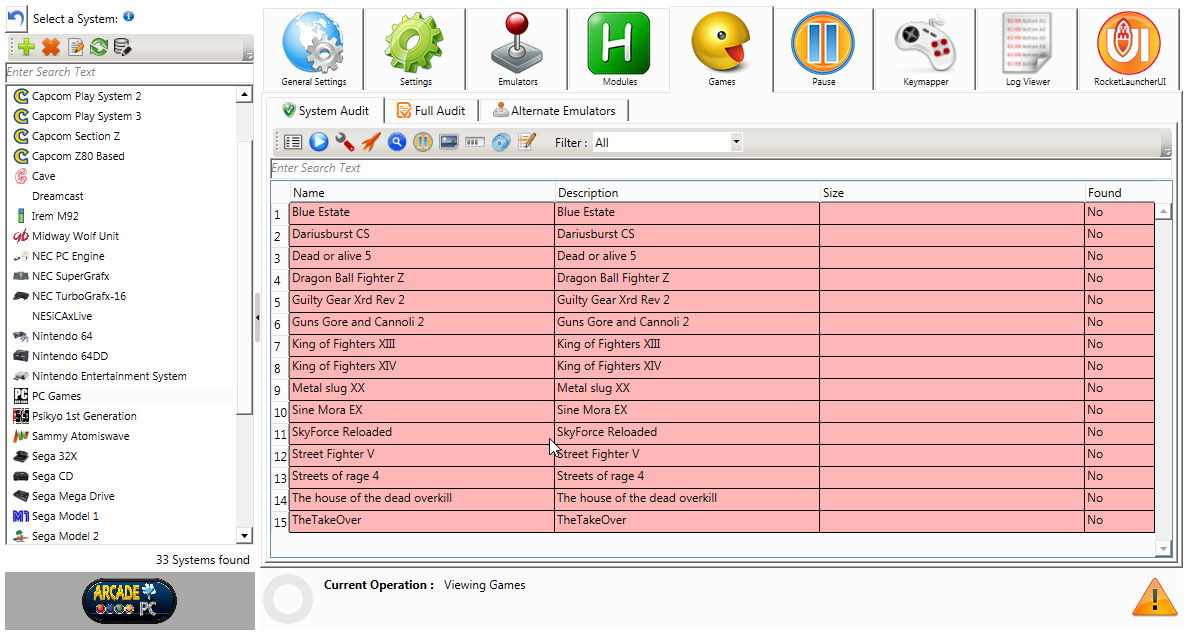Click the wrench icon in games toolbar

[345, 142]
